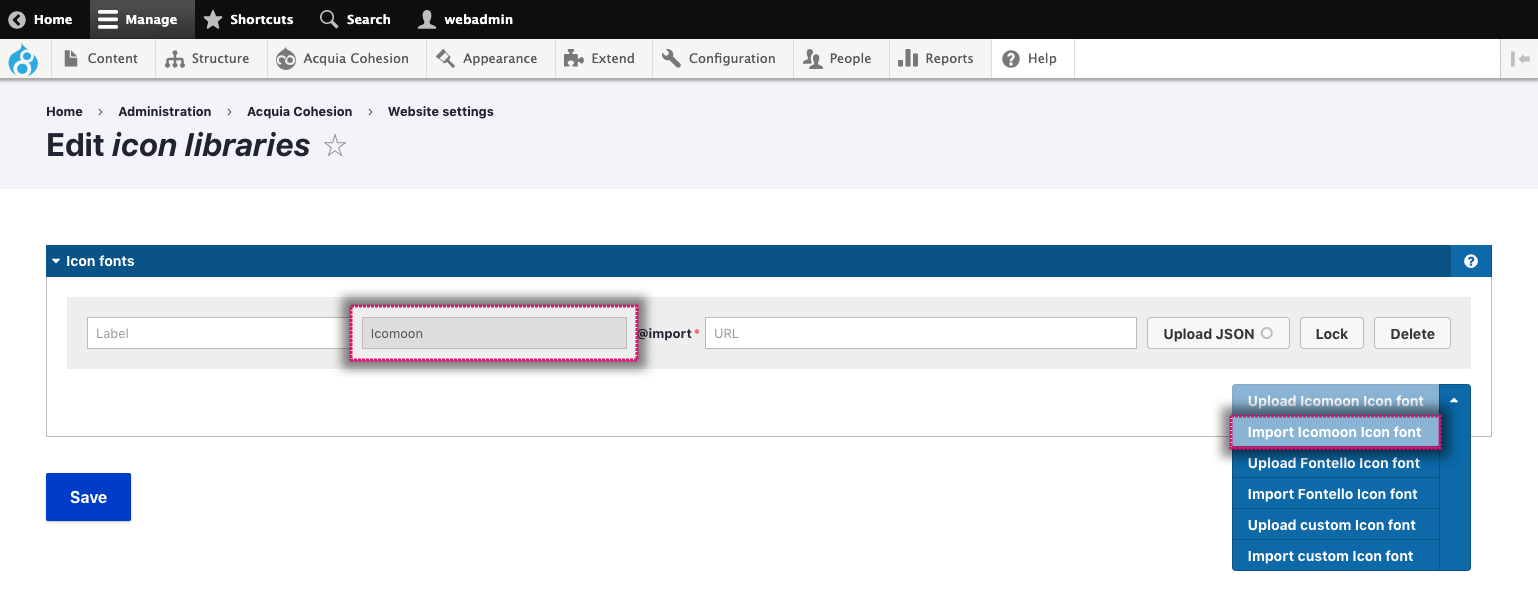Click the blue Save button

tap(88, 497)
